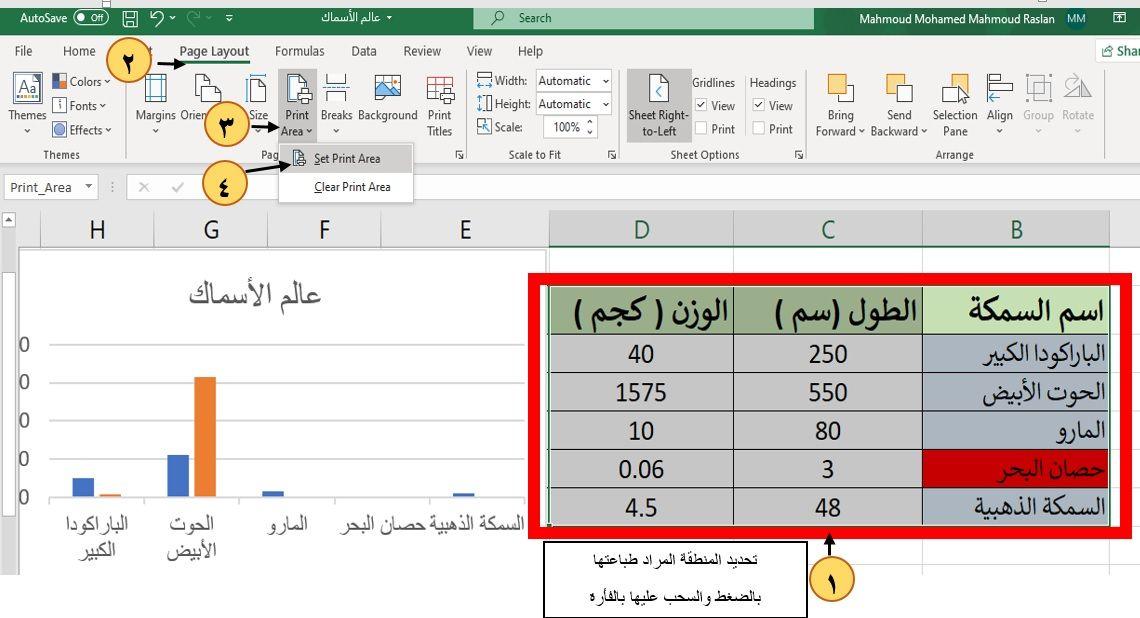The image size is (1140, 618).
Task: Toggle Sheet Right-to-Left direction
Action: tap(659, 105)
